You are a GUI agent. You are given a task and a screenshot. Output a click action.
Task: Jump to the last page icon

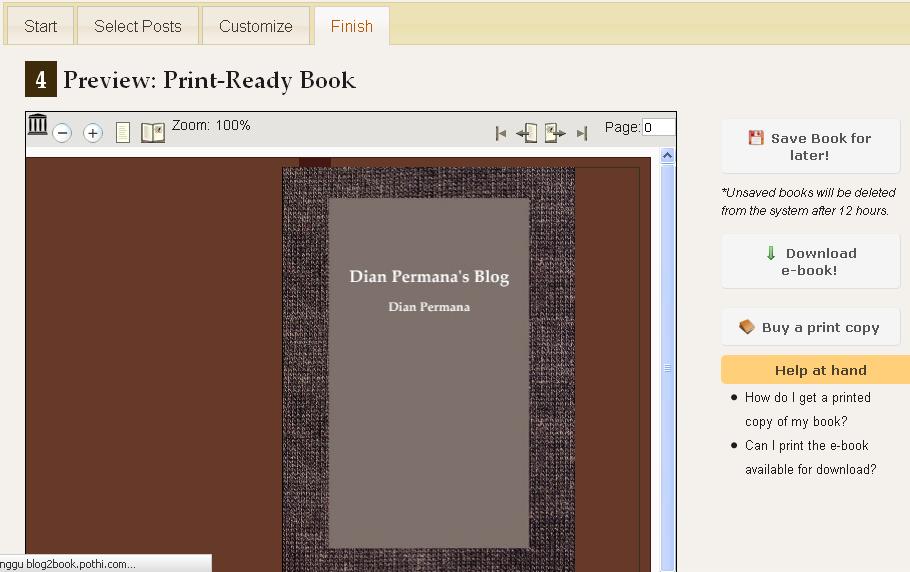pos(582,133)
